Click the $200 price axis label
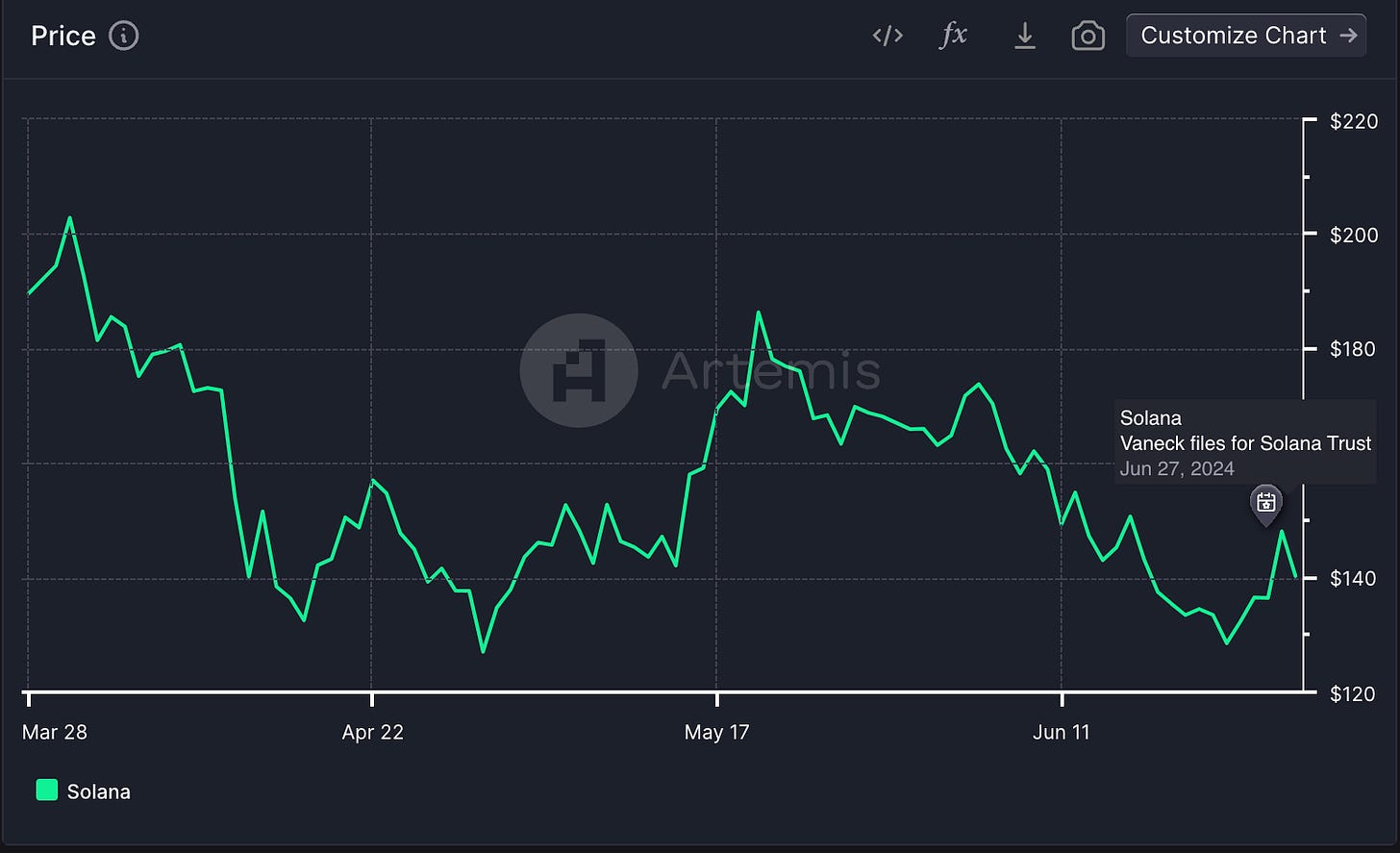The image size is (1400, 853). 1354,235
